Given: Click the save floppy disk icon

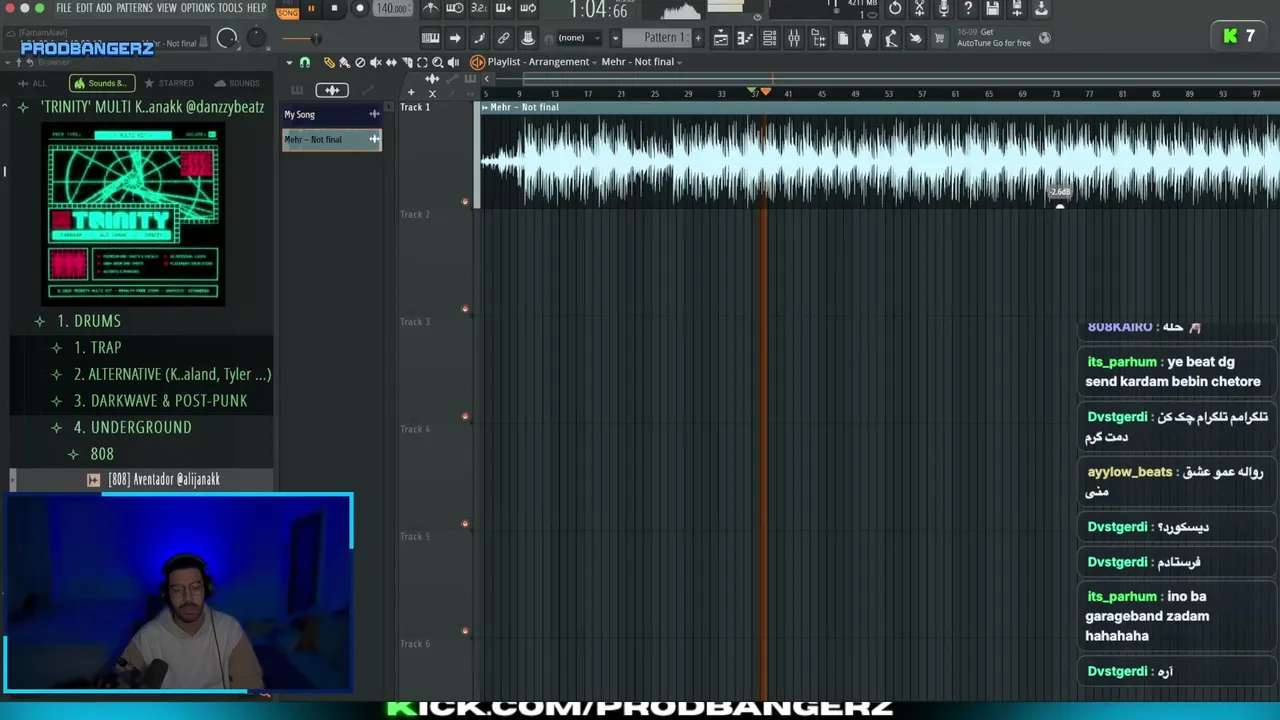Looking at the screenshot, I should (x=993, y=9).
